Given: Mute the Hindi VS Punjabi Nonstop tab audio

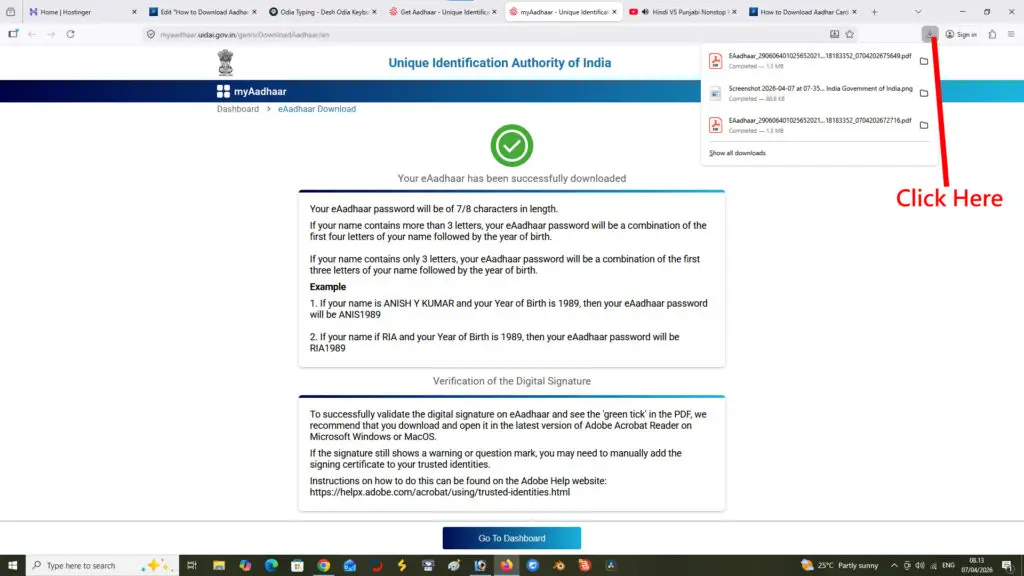Looking at the screenshot, I should (x=646, y=12).
